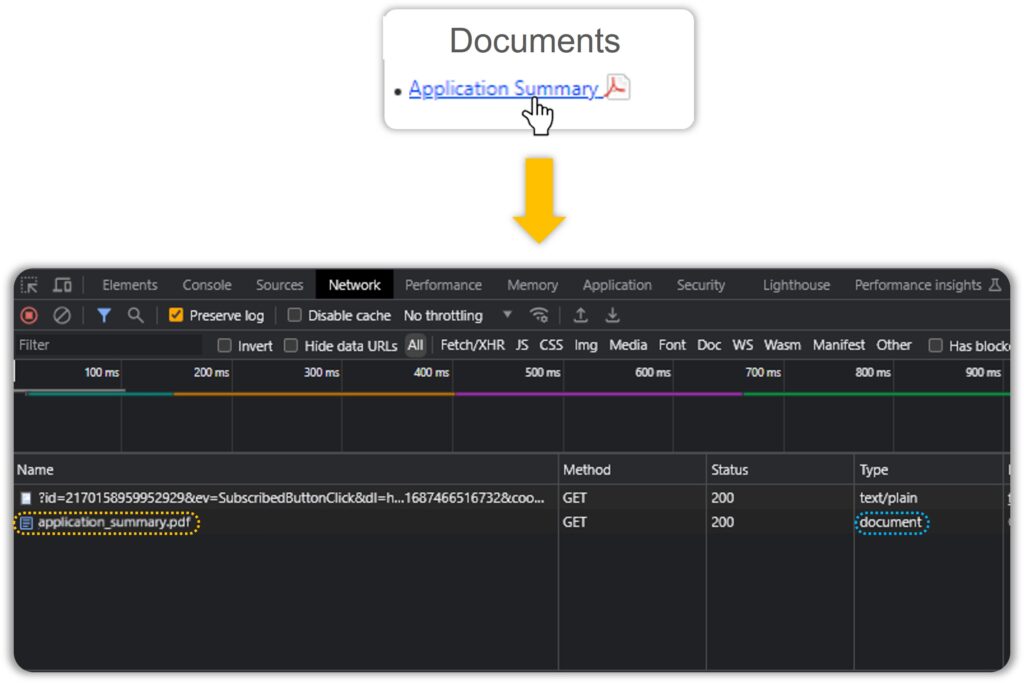Click the text/plain type cell
The width and height of the screenshot is (1024, 683).
click(888, 498)
